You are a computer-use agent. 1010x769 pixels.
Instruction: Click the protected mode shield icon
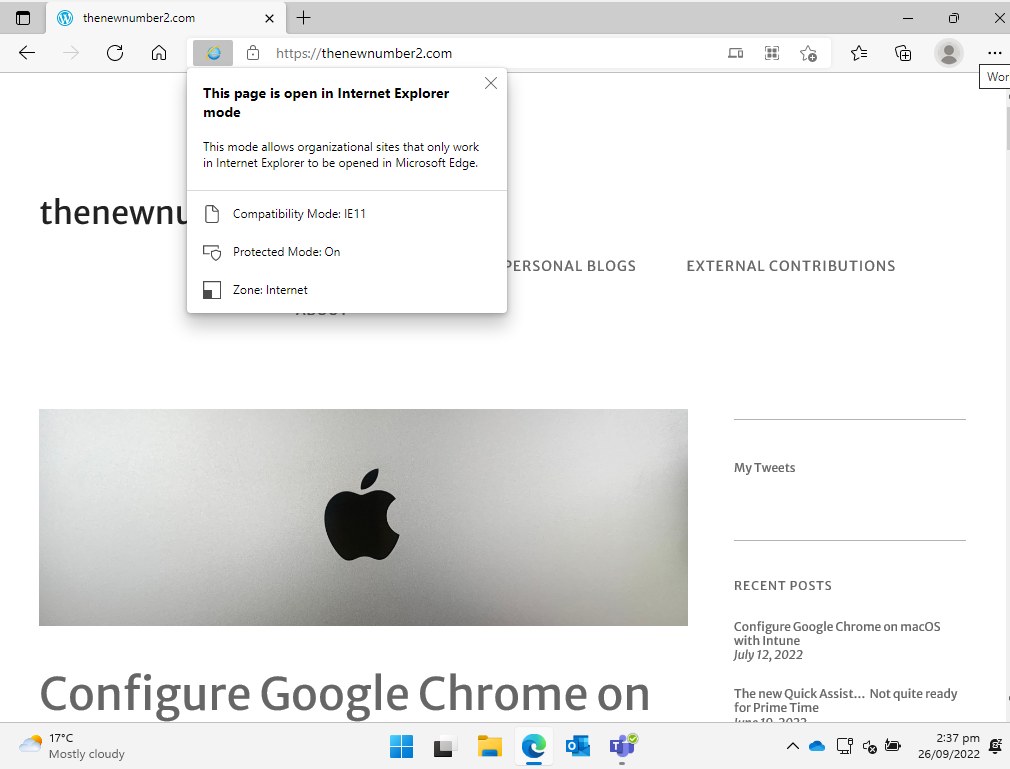(212, 252)
